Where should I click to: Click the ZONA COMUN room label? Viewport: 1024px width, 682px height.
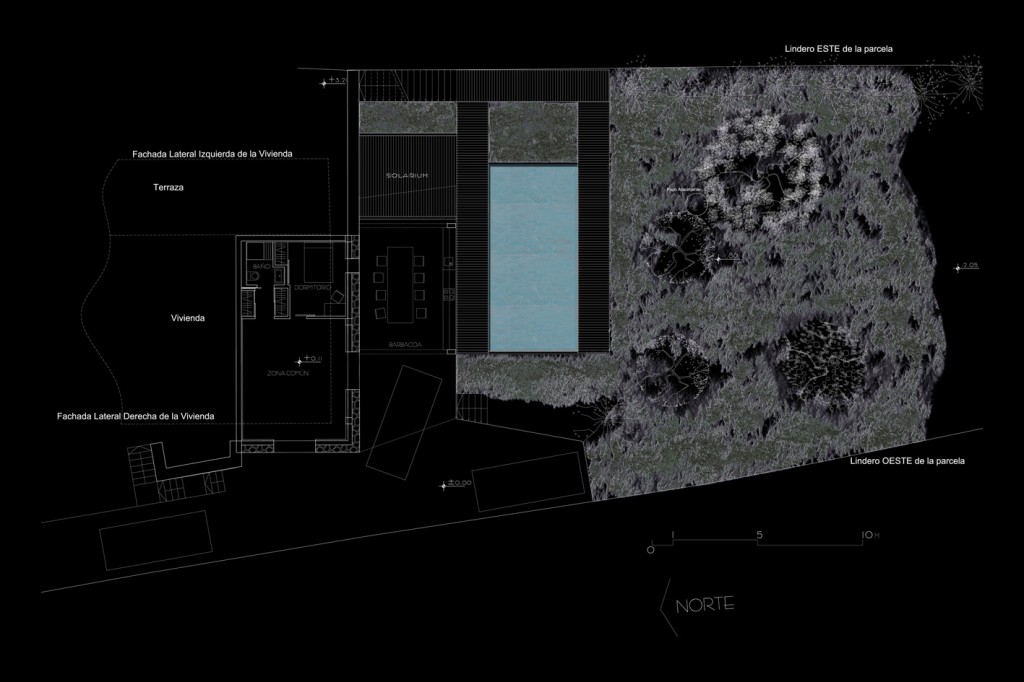tap(289, 372)
